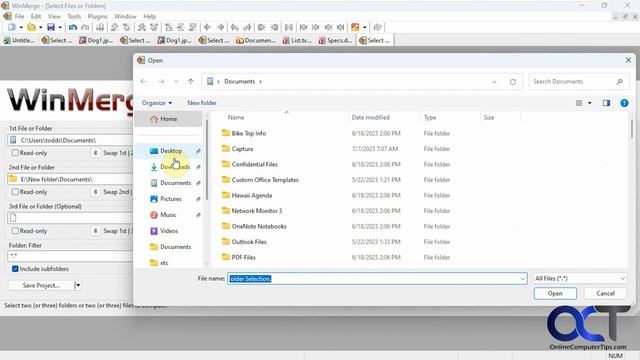Switch to the Specs.d... tab
640x360 pixels.
coord(335,40)
